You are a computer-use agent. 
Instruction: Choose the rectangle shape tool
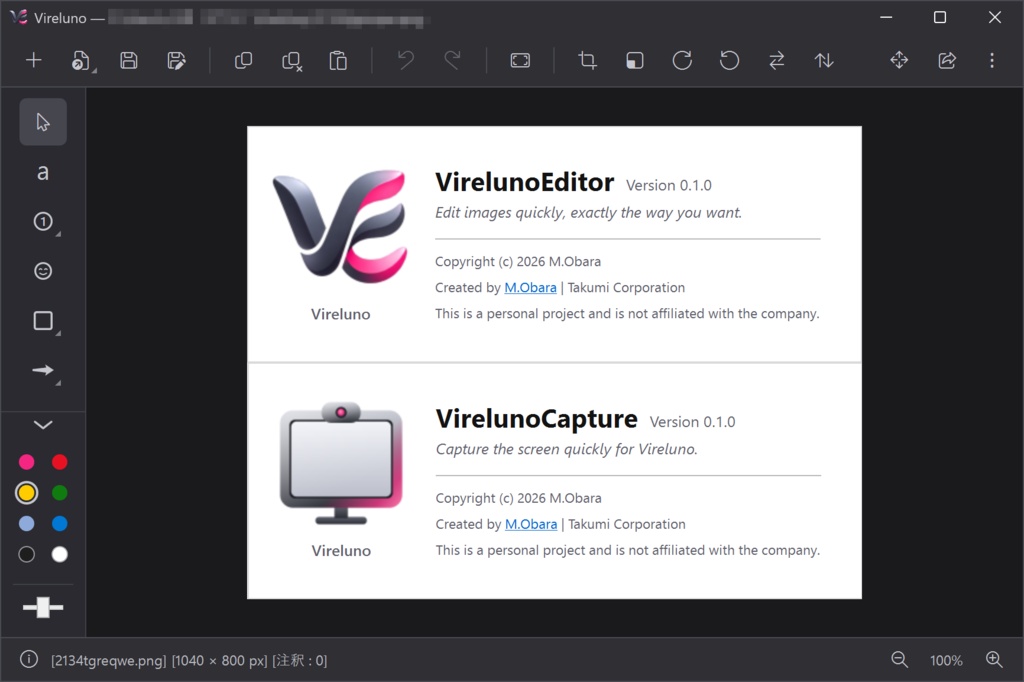43,321
